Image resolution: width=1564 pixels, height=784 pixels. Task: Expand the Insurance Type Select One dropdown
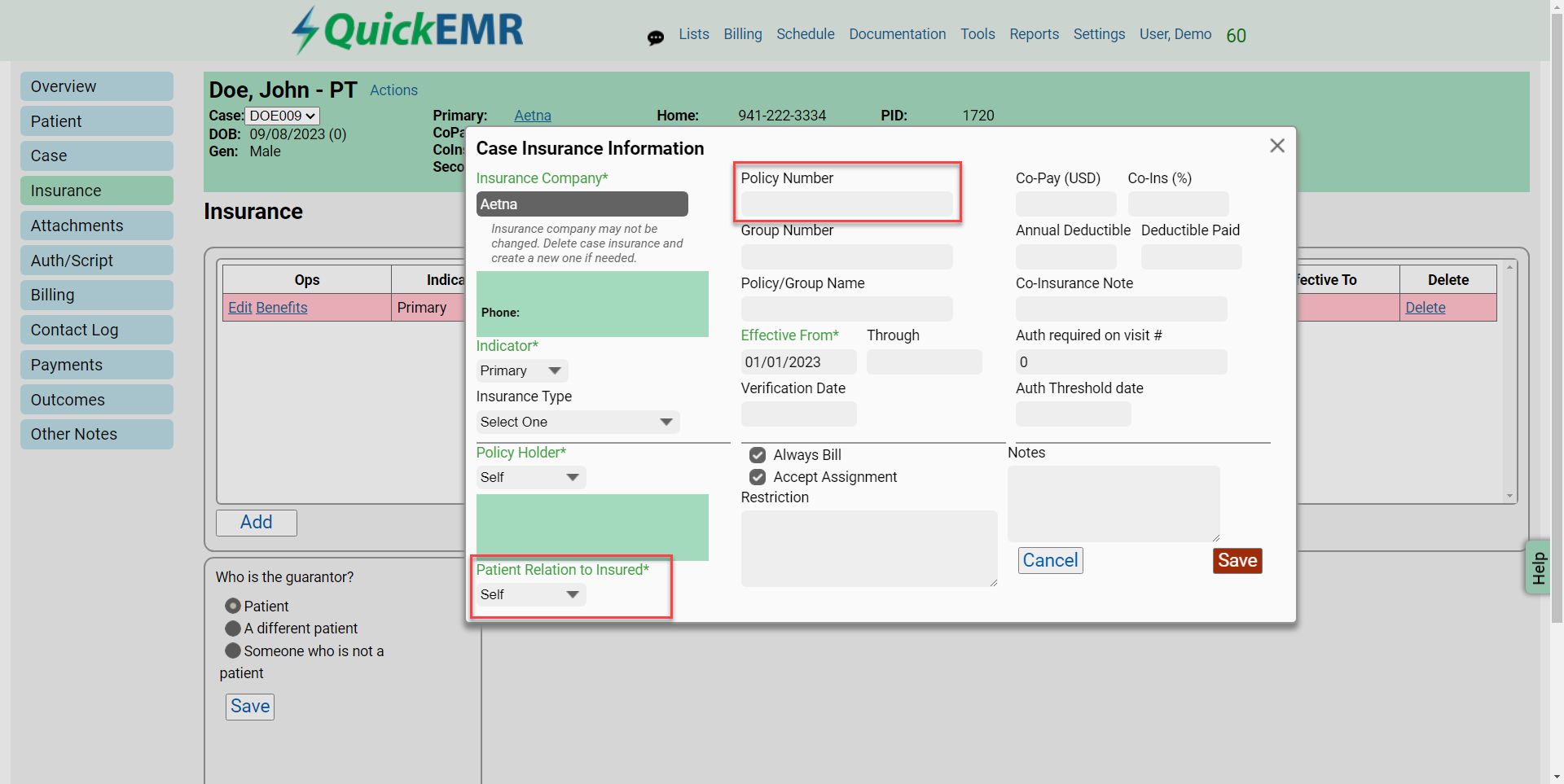[578, 422]
